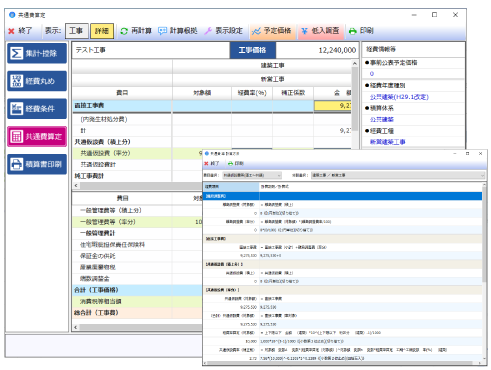Select the 一般管理費等(積上分) row
This screenshot has height=370, width=491.
click(138, 210)
